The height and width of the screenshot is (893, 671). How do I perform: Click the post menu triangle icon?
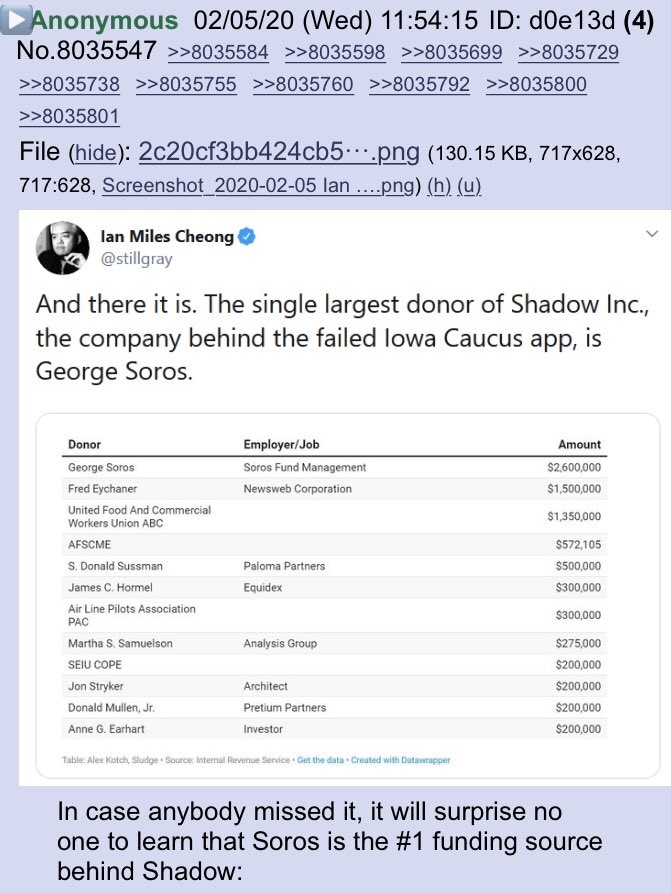click(15, 18)
